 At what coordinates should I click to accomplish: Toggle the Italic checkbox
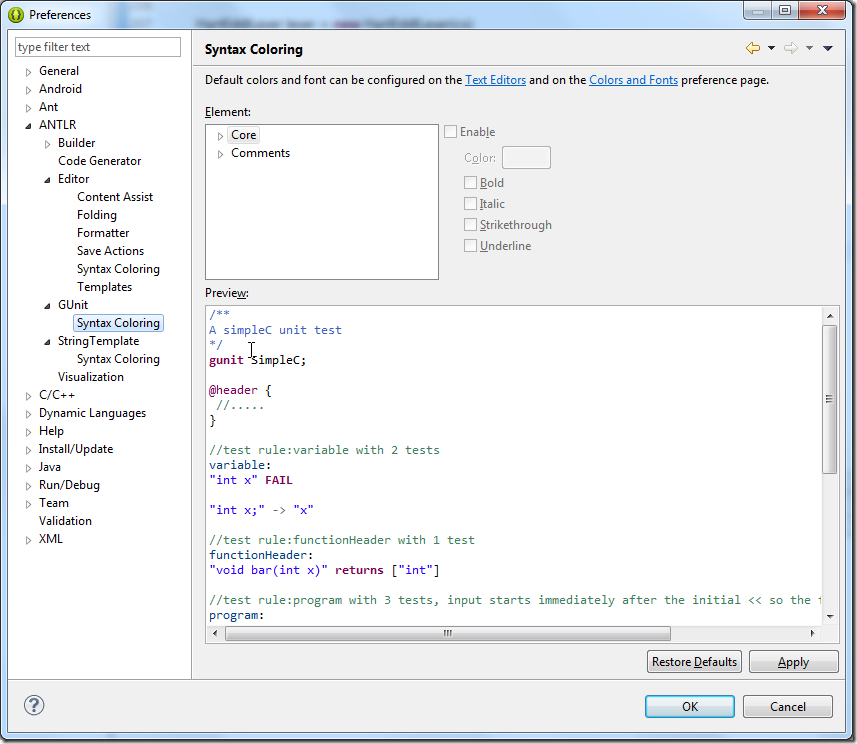(470, 204)
